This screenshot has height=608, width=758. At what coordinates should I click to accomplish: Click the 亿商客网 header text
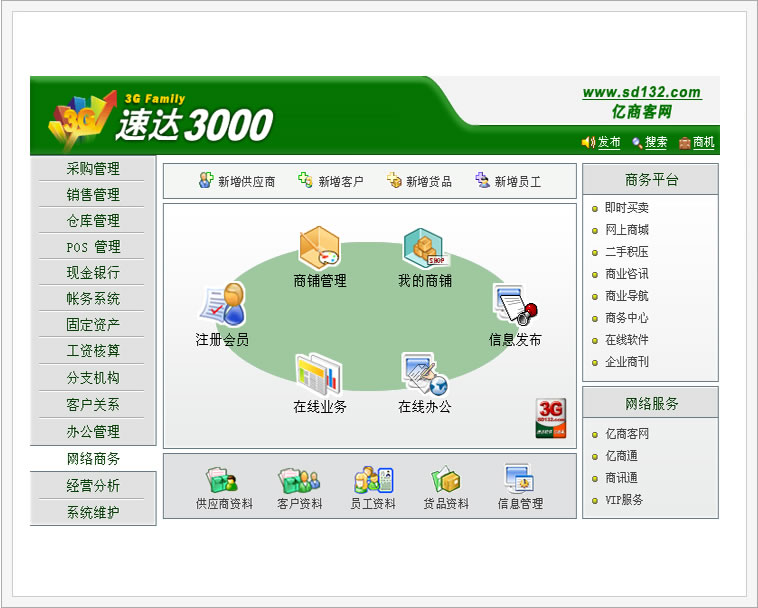[642, 112]
